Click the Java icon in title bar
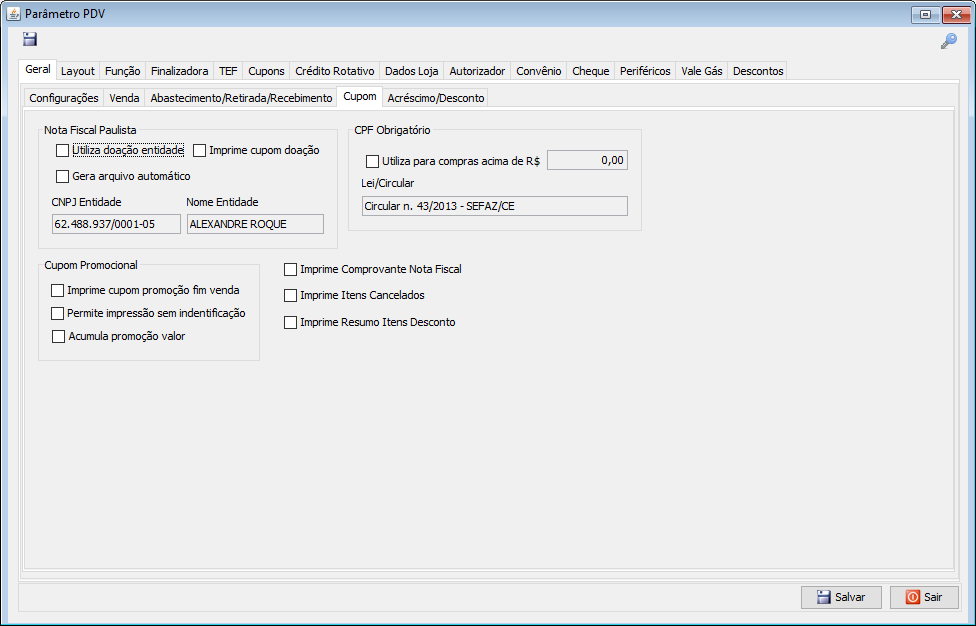Screen dimensions: 976x626 coord(13,14)
